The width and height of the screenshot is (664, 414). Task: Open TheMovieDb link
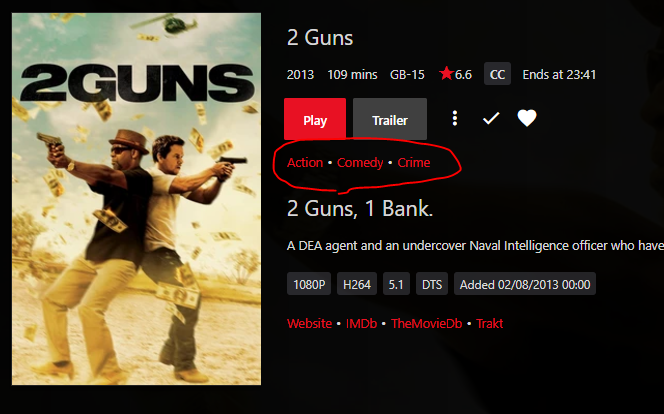coord(426,323)
